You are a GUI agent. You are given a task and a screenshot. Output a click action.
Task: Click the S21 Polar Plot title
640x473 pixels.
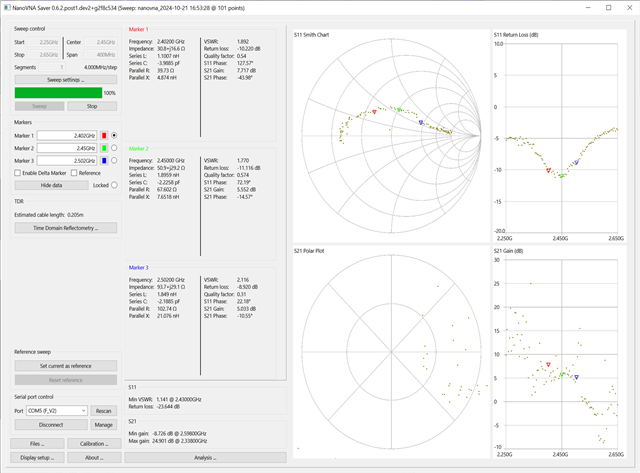pos(309,251)
